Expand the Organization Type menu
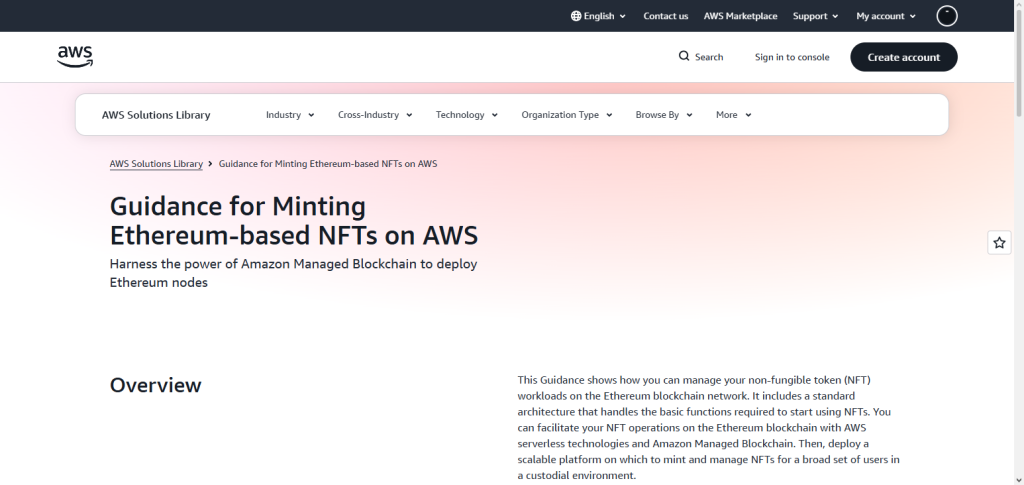The width and height of the screenshot is (1024, 485). [567, 115]
